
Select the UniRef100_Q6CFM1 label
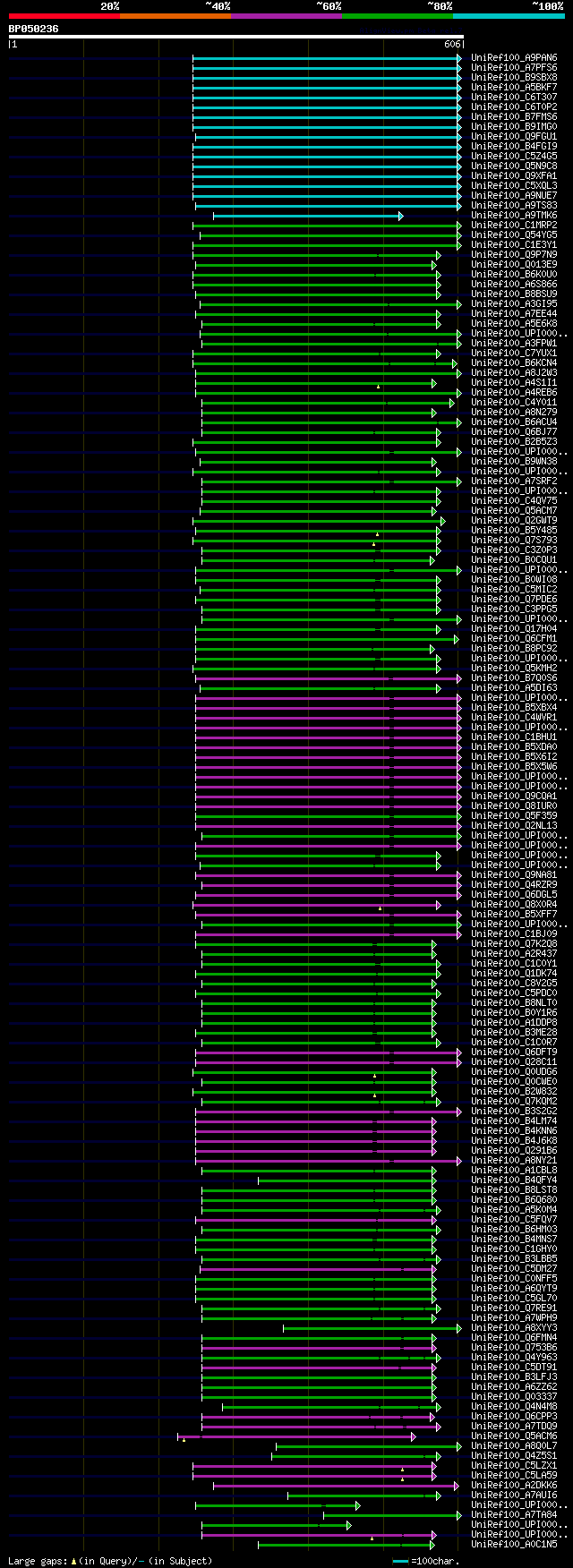click(x=514, y=638)
